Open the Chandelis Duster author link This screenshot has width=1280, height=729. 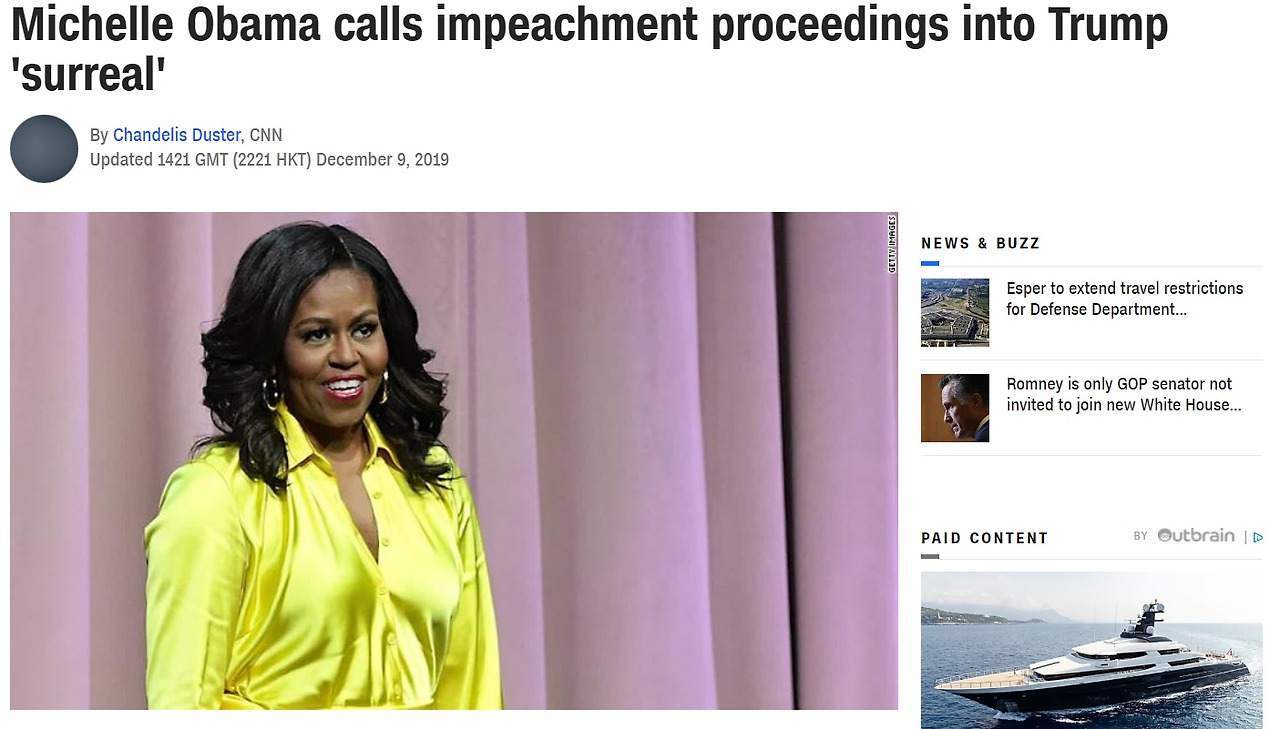pyautogui.click(x=176, y=135)
